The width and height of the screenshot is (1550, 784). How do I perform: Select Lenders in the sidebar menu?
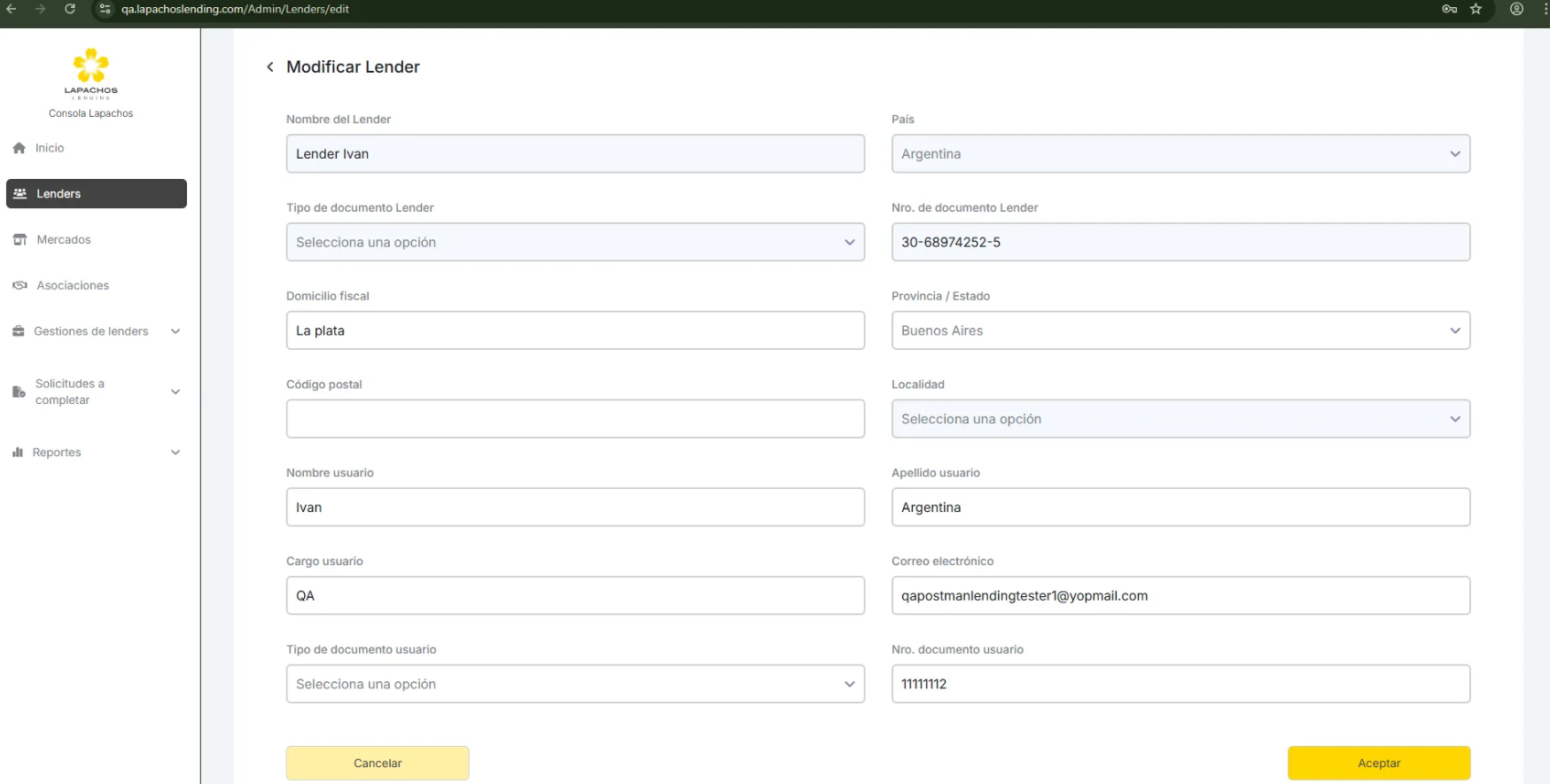tap(96, 194)
